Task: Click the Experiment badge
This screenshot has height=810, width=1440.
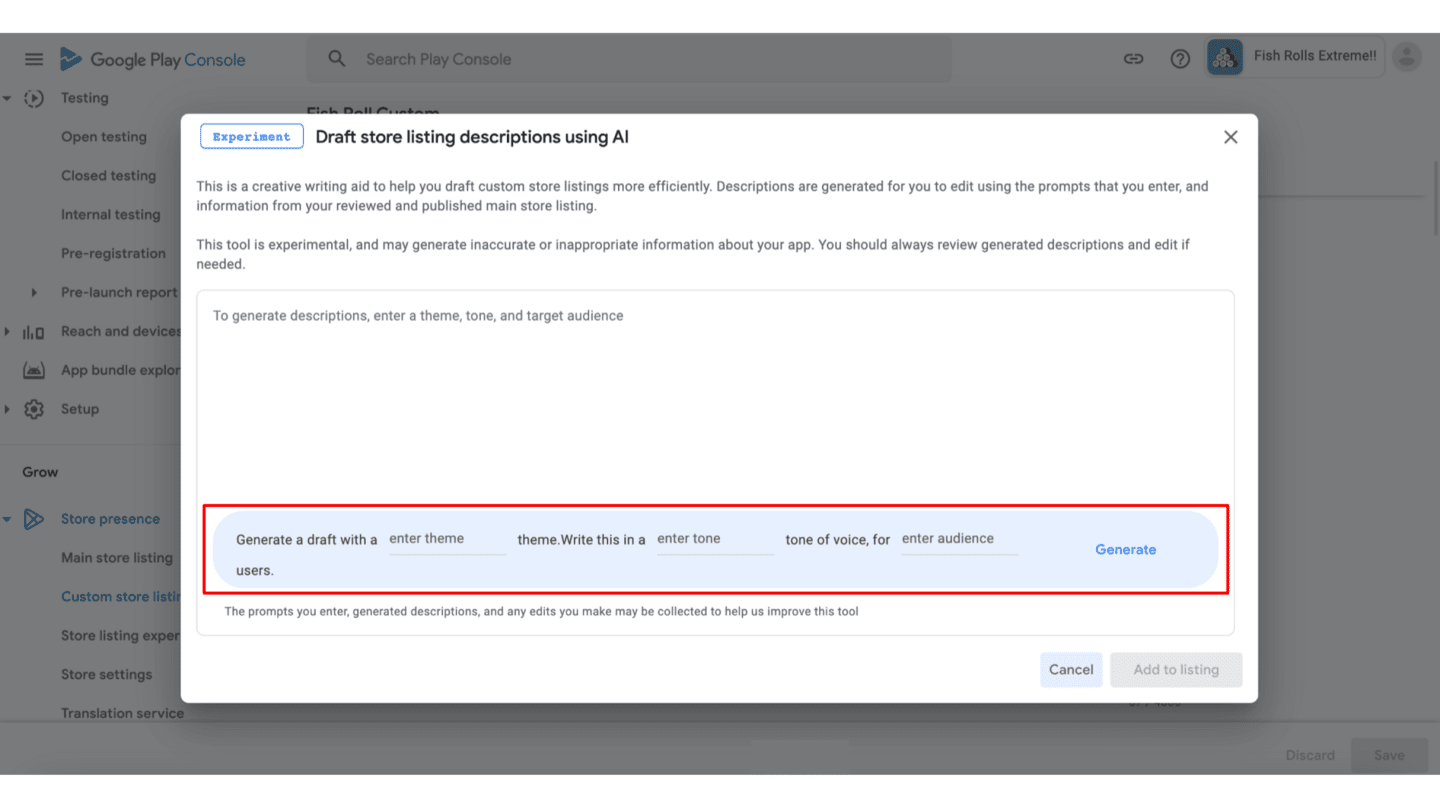Action: point(252,137)
